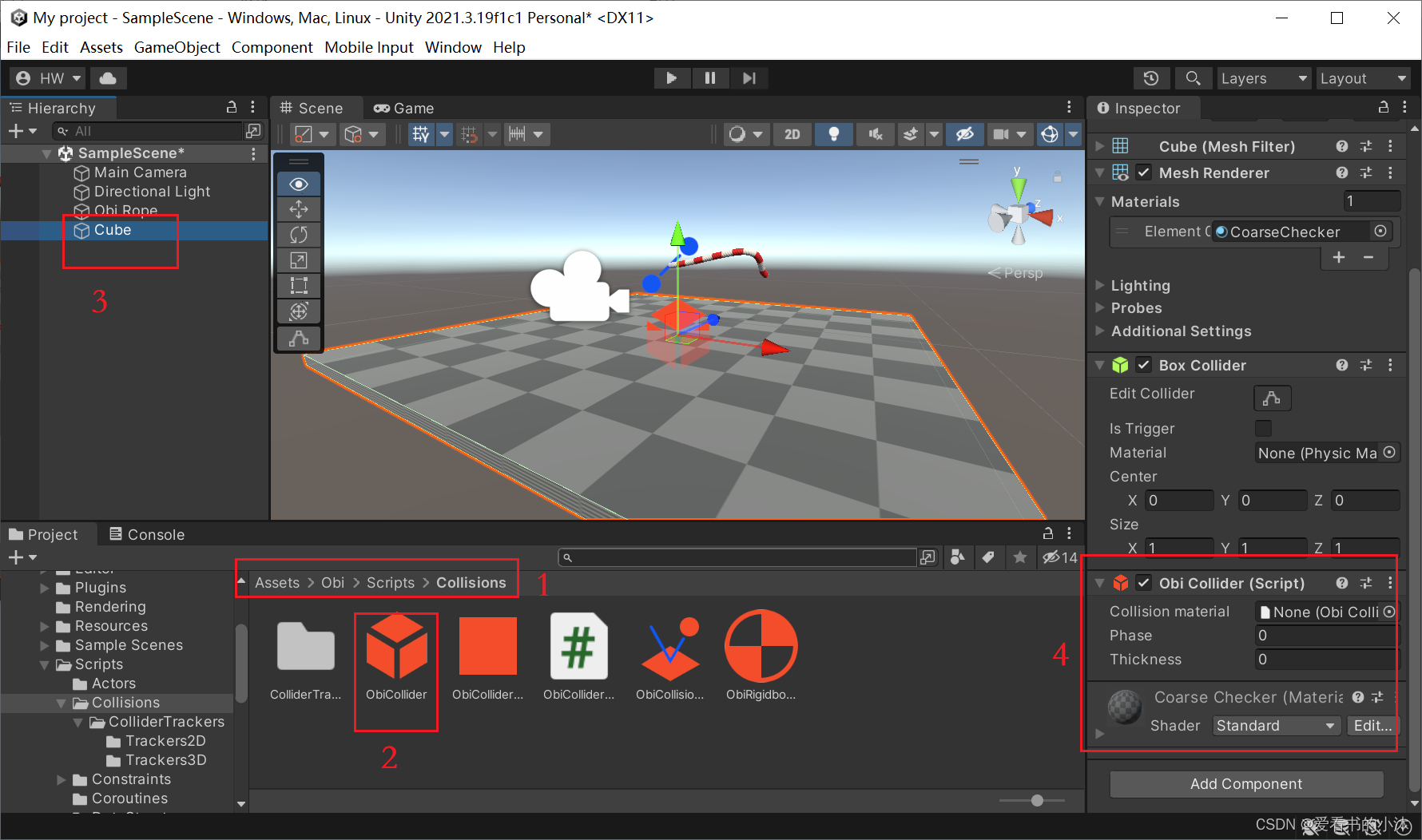Switch to the Console tab
The width and height of the screenshot is (1422, 840).
click(x=146, y=534)
